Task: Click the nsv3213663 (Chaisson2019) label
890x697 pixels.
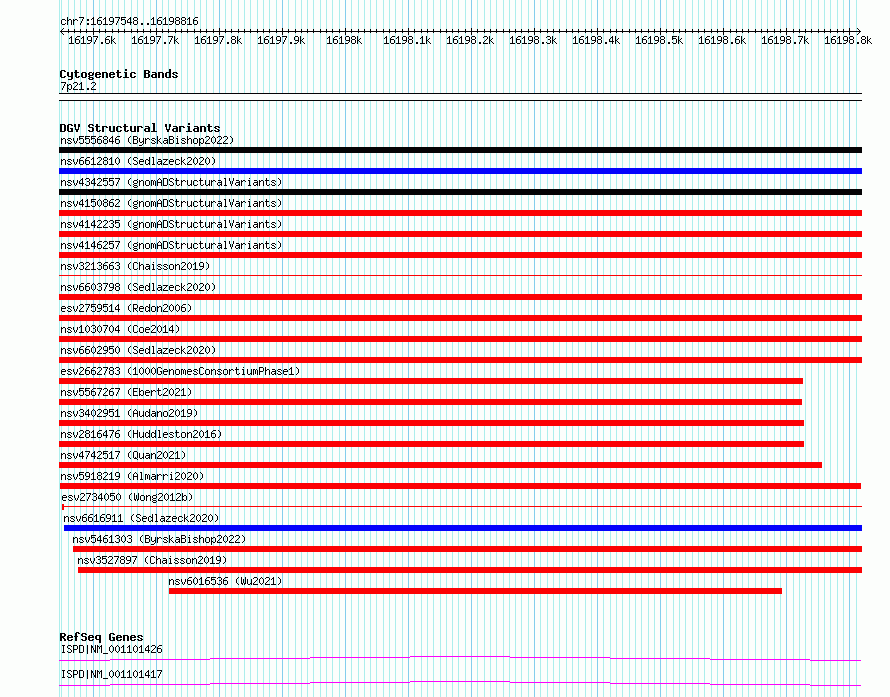Action: [135, 266]
